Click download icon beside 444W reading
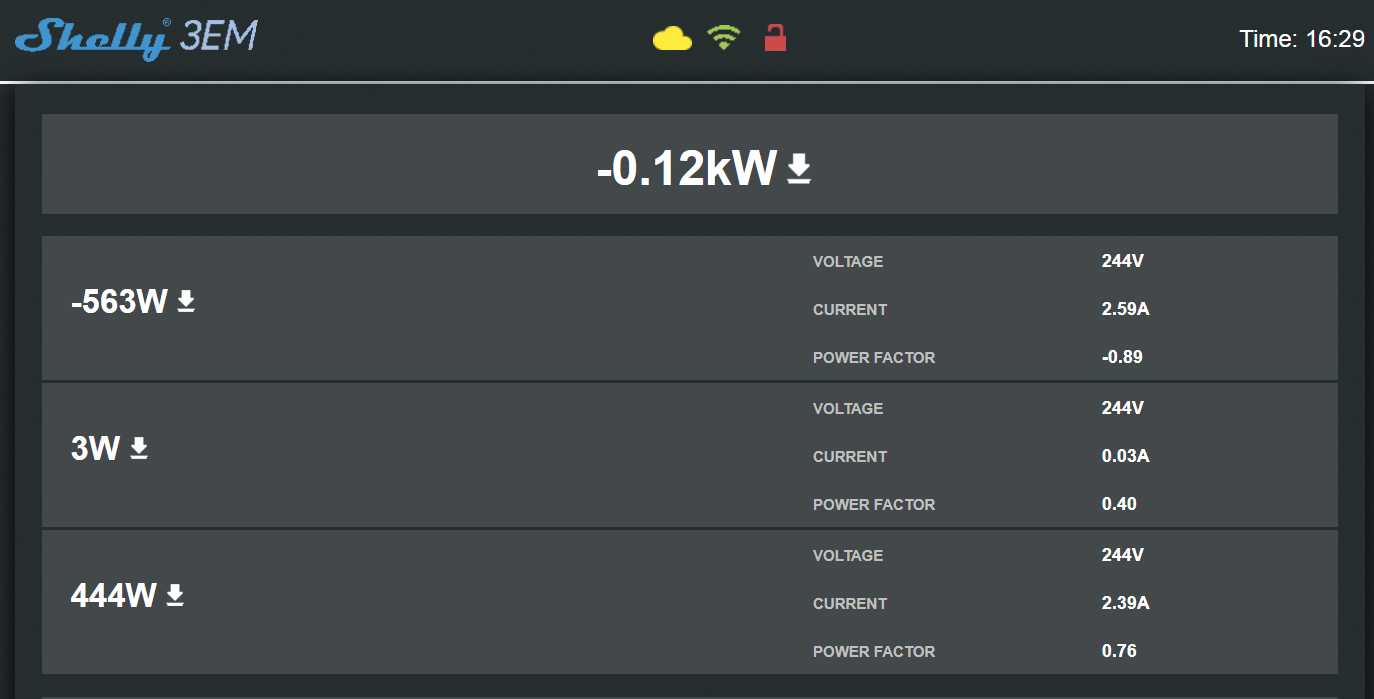The height and width of the screenshot is (699, 1374). (x=175, y=595)
